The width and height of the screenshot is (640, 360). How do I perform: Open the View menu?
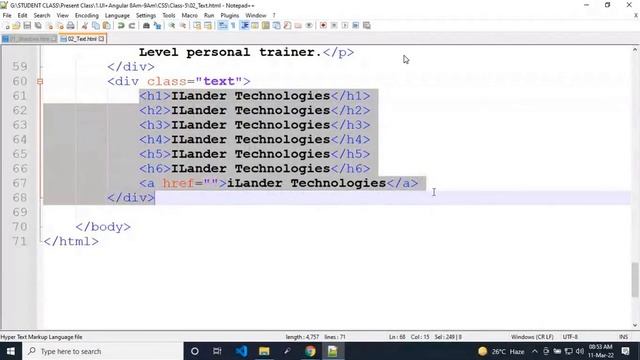62,16
